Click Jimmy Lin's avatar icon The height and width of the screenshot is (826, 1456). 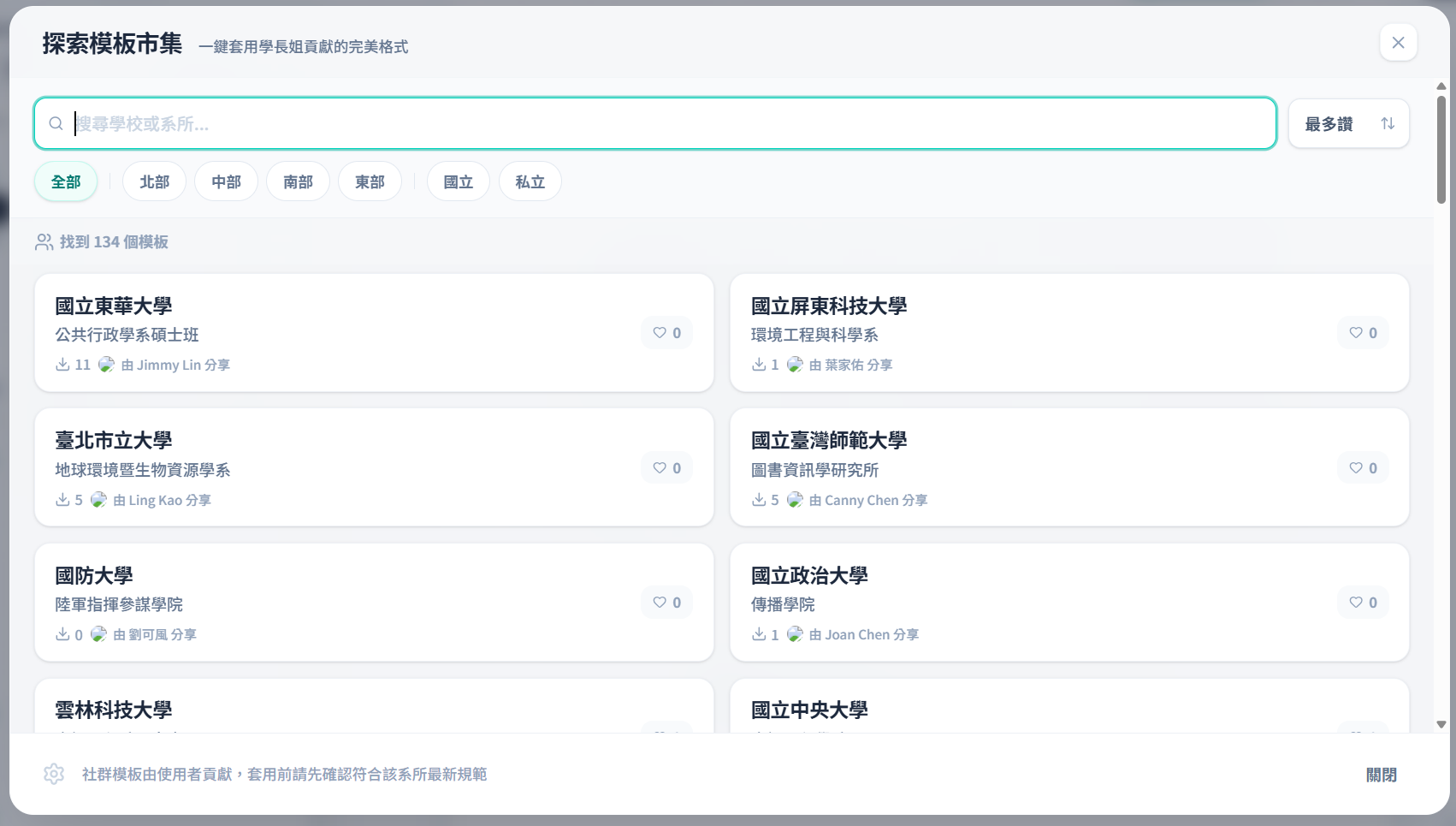click(106, 365)
